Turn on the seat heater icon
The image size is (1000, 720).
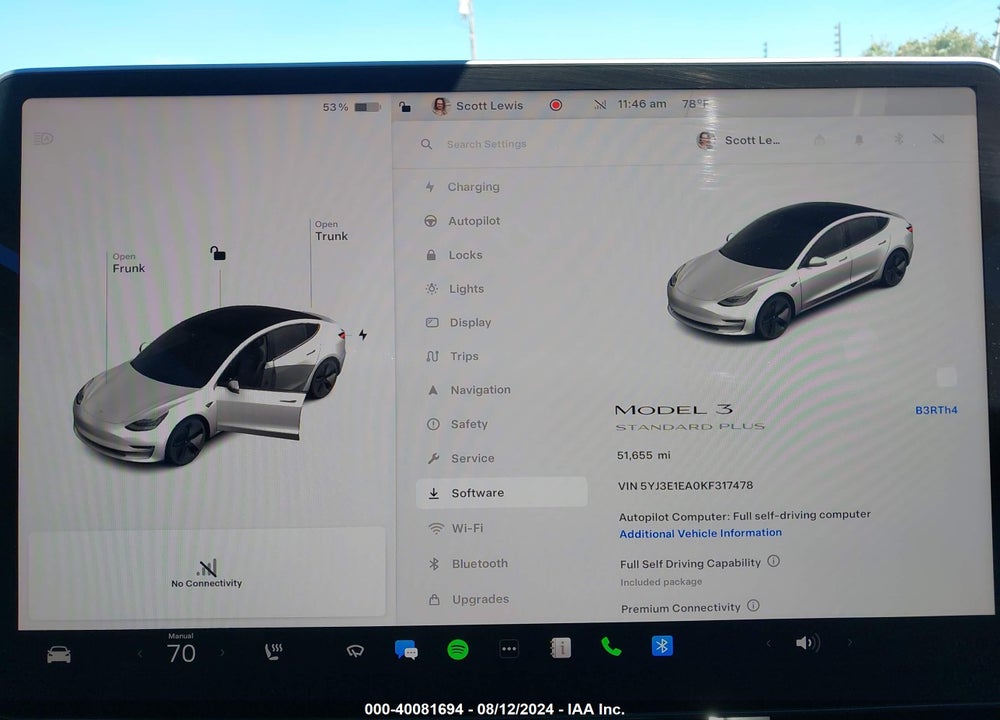(273, 652)
